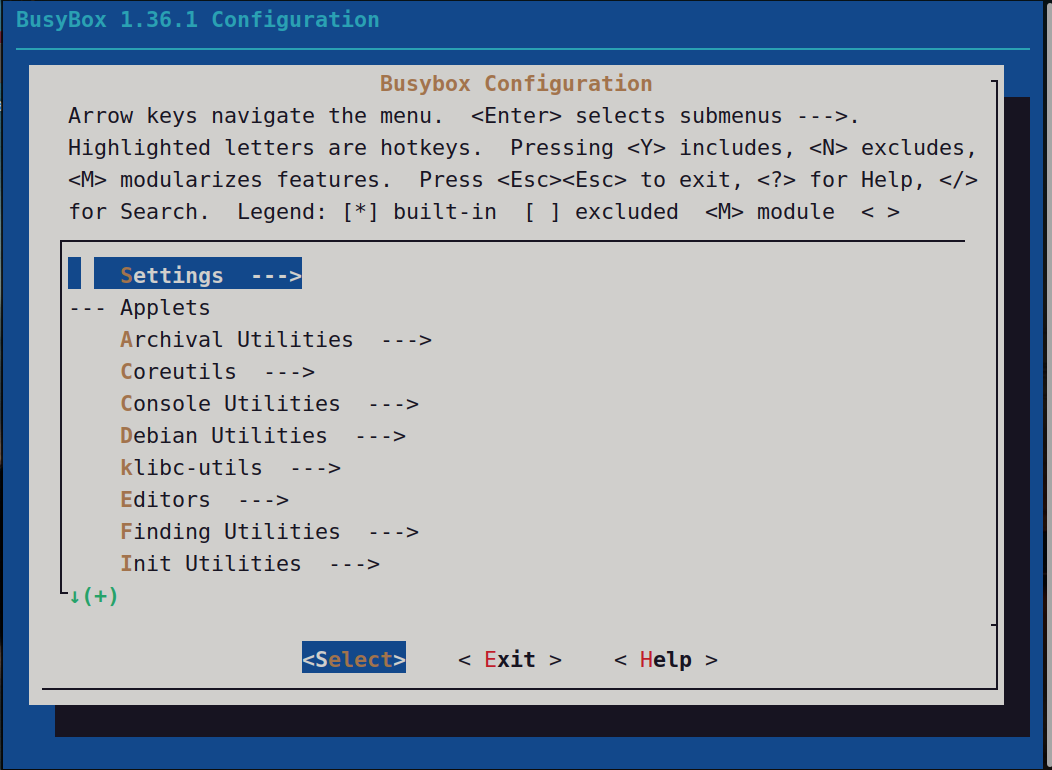1052x770 pixels.
Task: Click the blue cursor block before Settings
Action: tap(74, 273)
